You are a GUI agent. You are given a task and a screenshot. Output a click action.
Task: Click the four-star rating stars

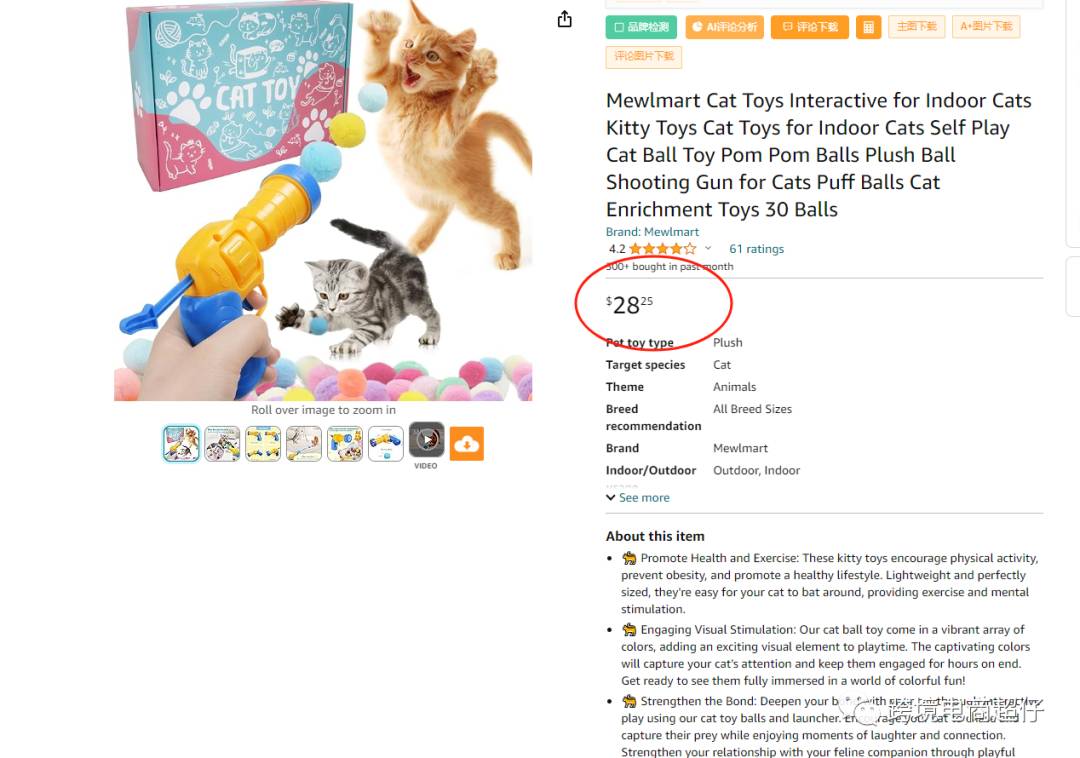tap(663, 249)
